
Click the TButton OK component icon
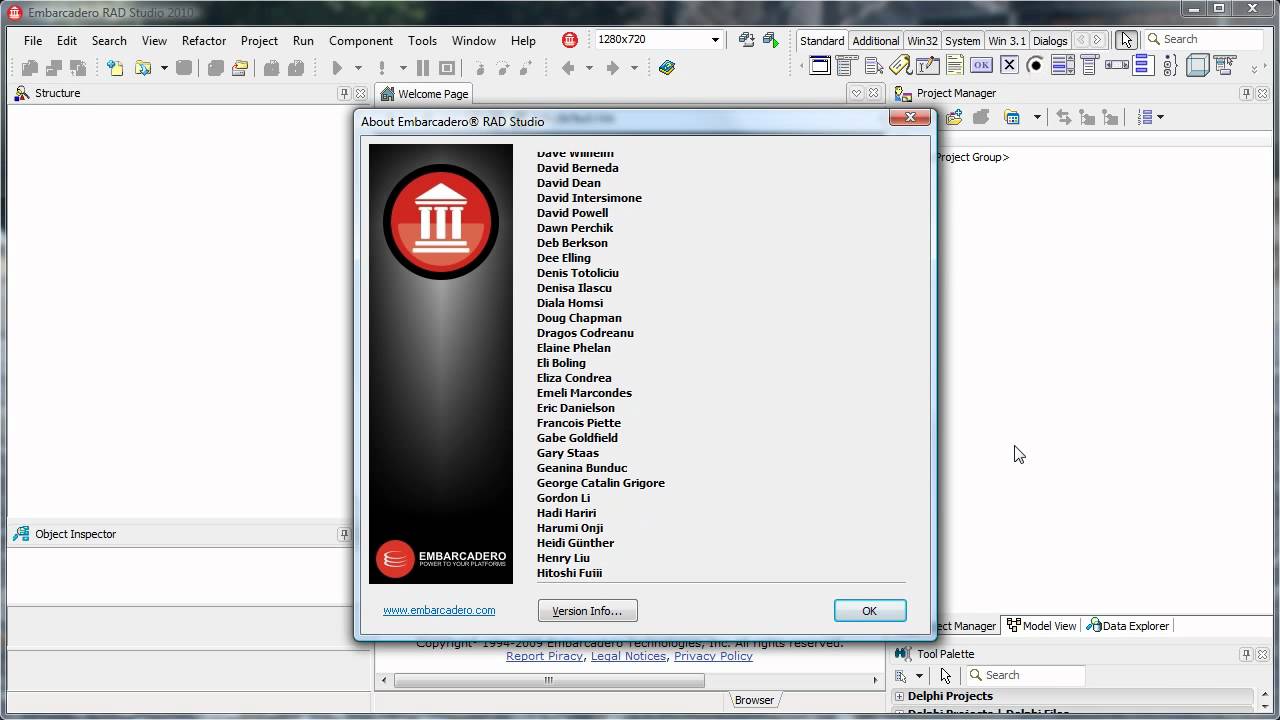981,66
